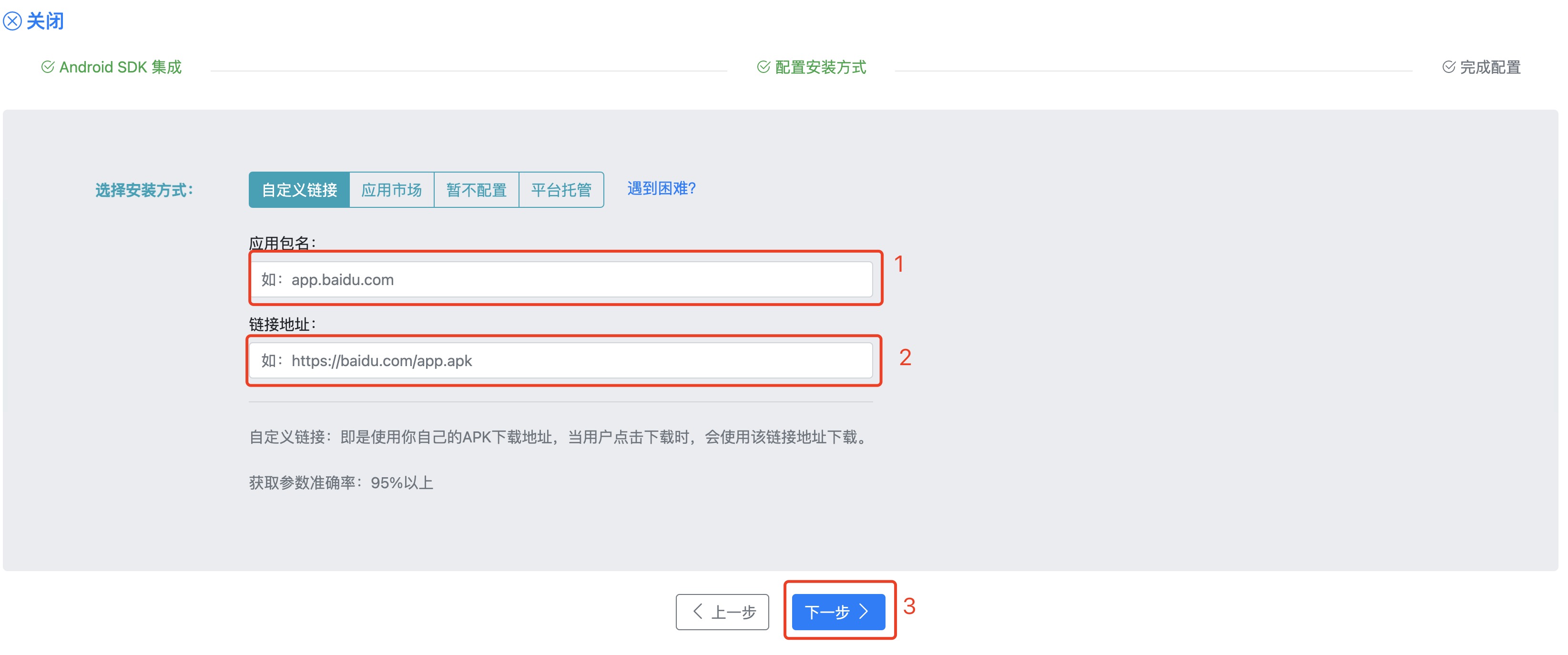The image size is (1568, 655).
Task: Select the 自定义链接 installation option
Action: click(x=299, y=189)
